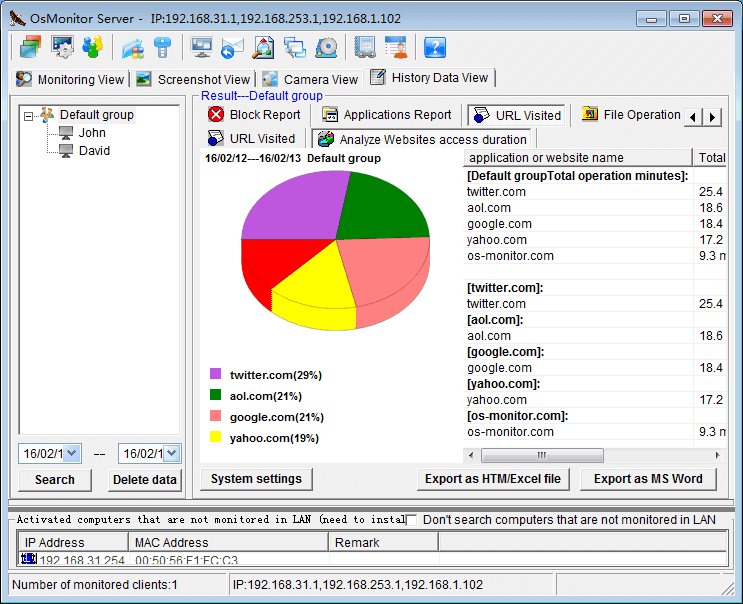Click the disc drive toolbar icon
Screen dimensions: 743x604
(326, 47)
